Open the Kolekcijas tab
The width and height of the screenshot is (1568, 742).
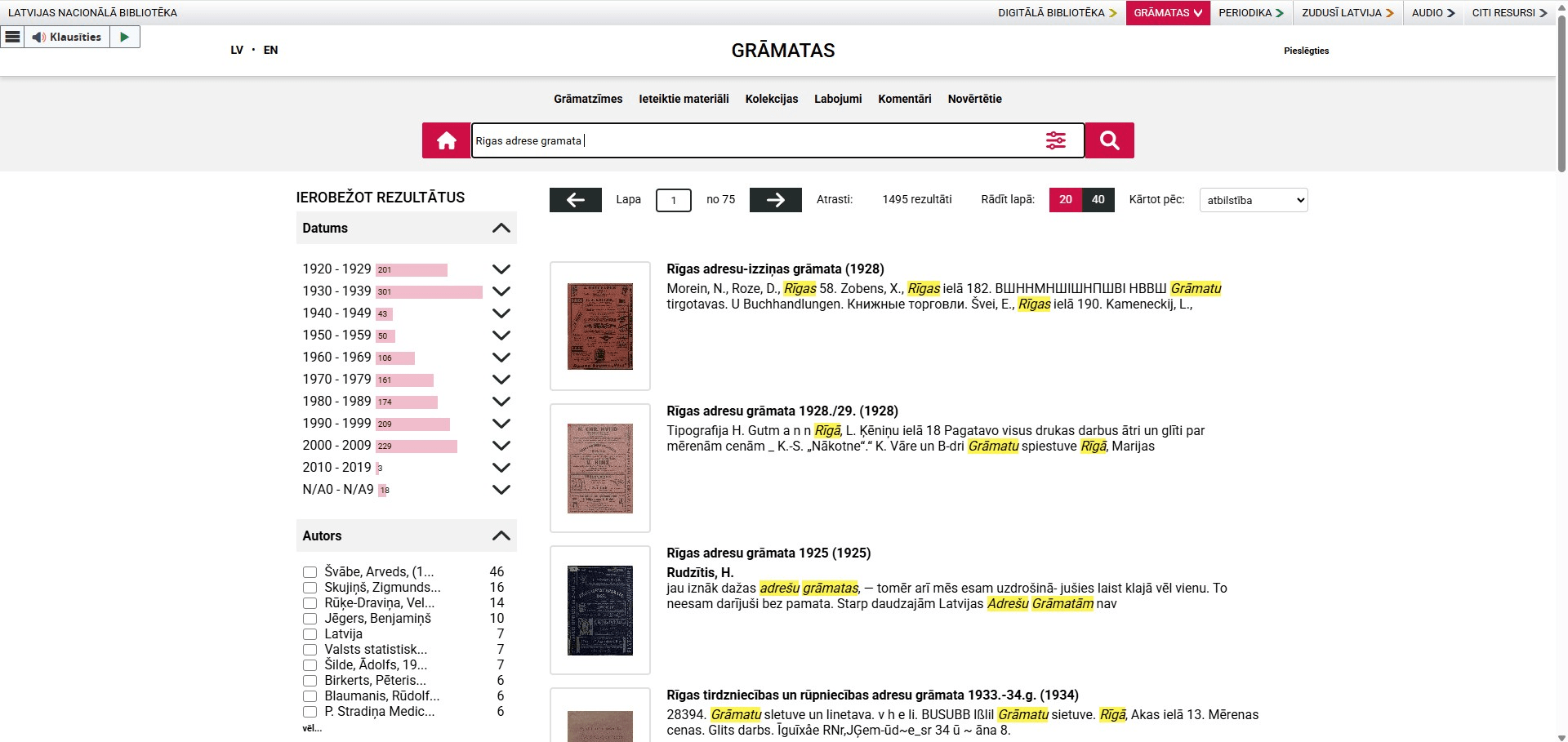point(772,99)
